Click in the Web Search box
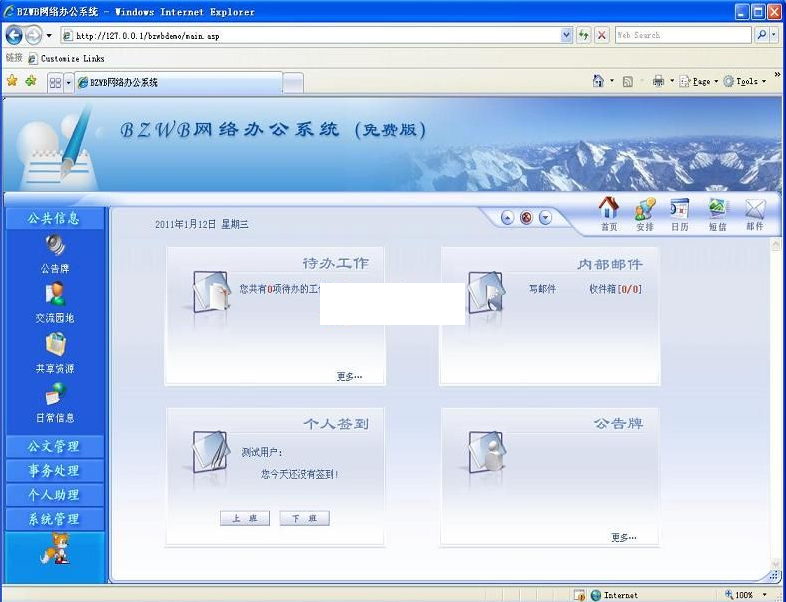 point(680,35)
